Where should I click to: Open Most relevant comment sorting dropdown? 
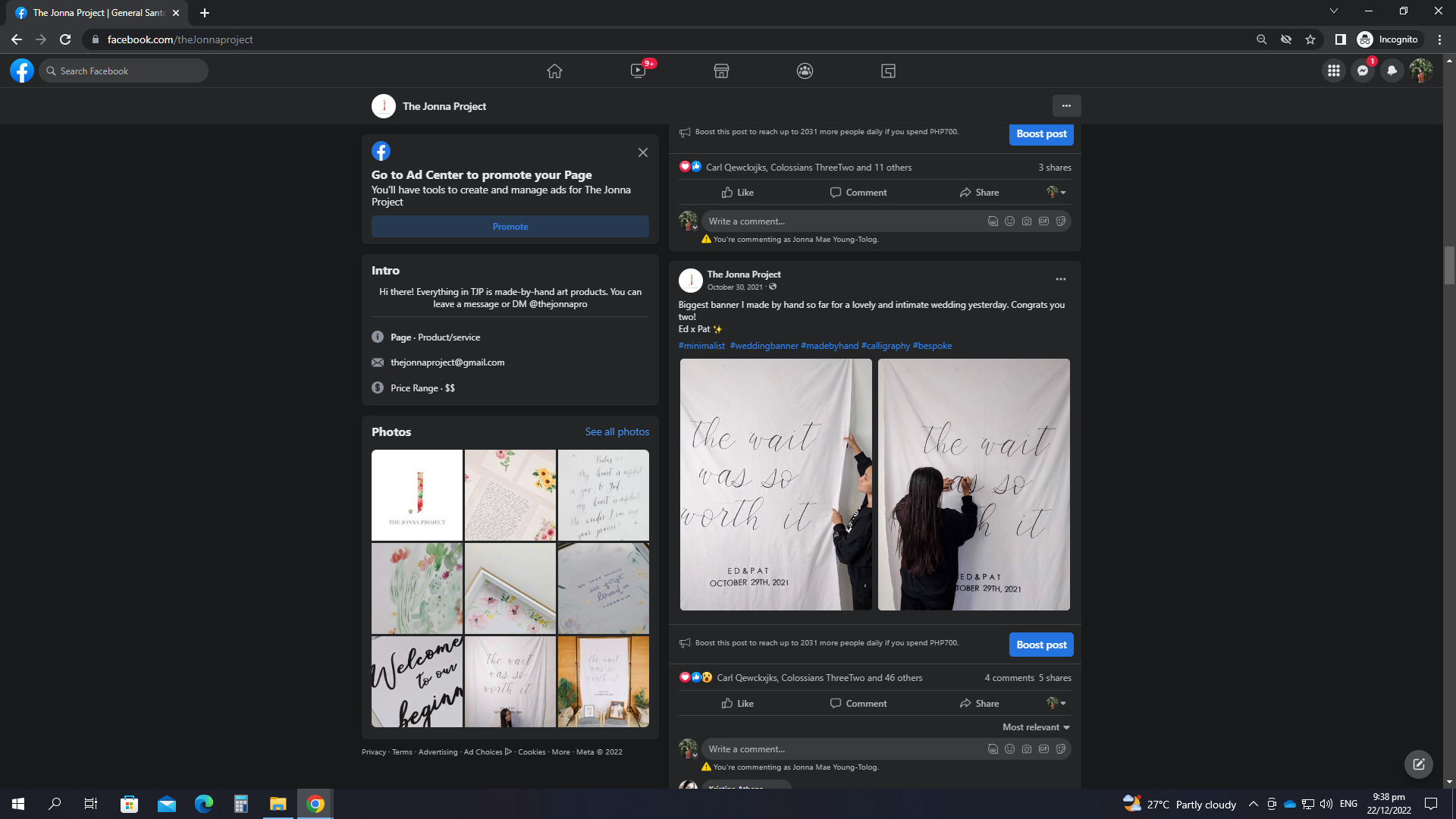(1036, 726)
